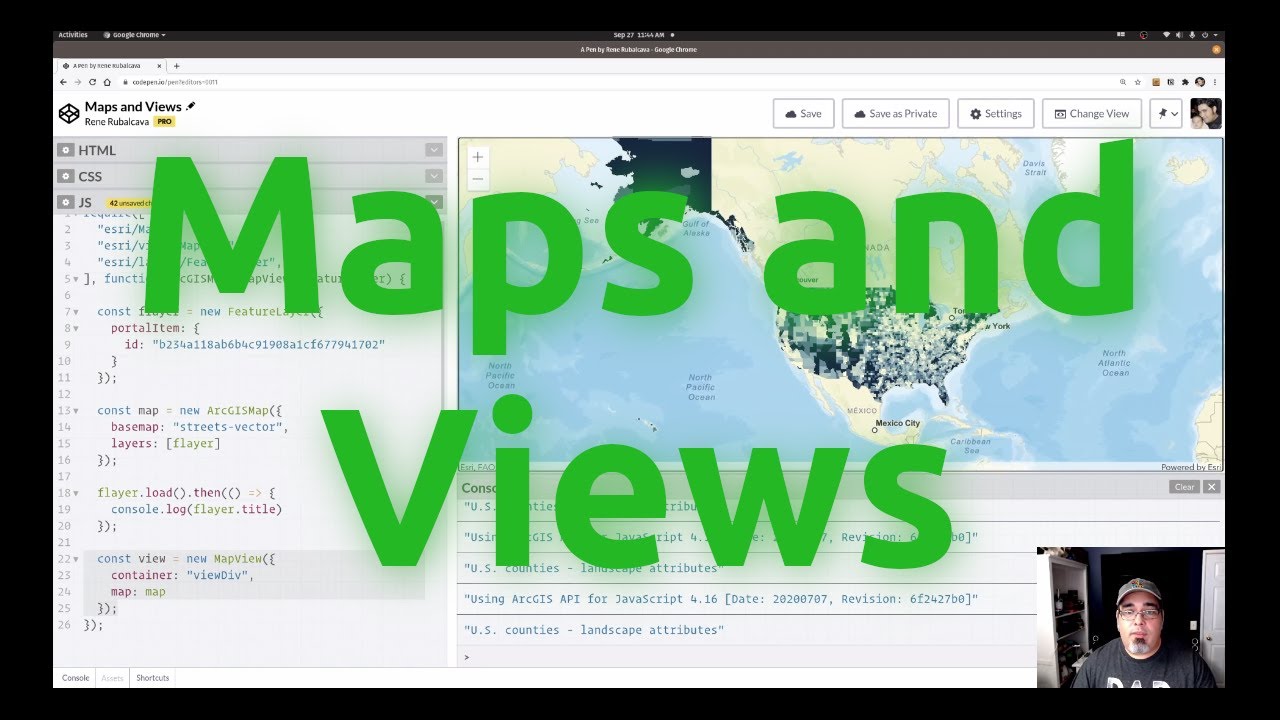Click the 'layers: [flayer]' code line

point(165,444)
